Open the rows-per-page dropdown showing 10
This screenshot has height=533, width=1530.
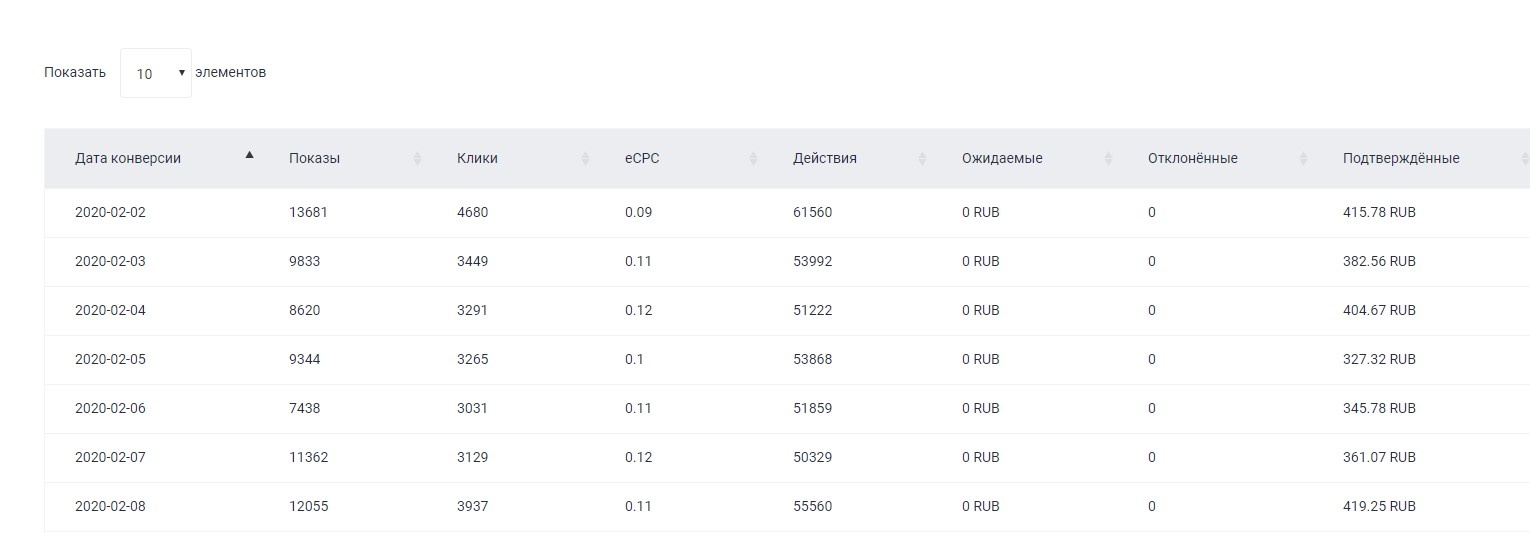[x=156, y=73]
